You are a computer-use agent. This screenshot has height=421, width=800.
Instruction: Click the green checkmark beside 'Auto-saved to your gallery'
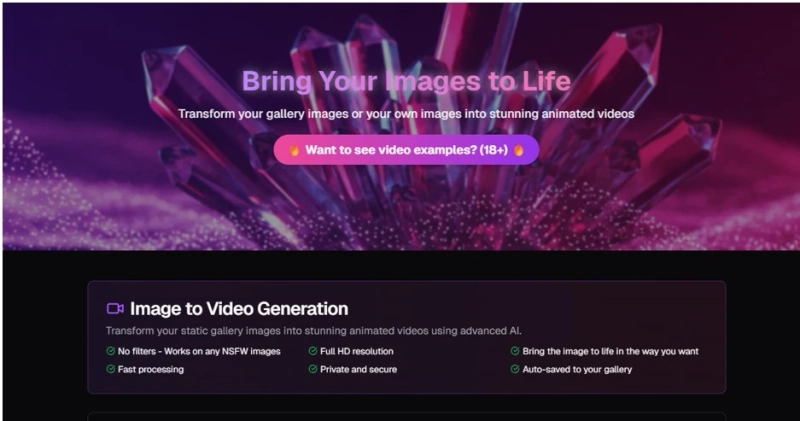515,369
